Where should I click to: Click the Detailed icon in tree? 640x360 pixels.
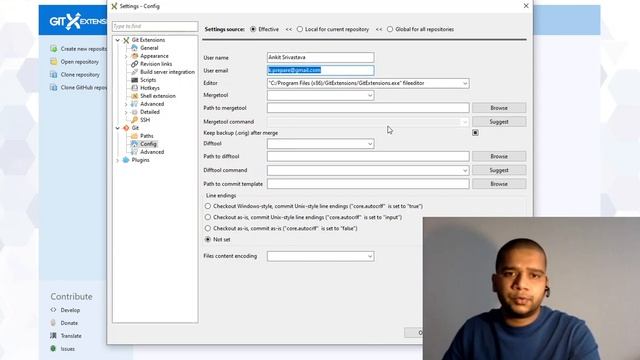(x=134, y=112)
